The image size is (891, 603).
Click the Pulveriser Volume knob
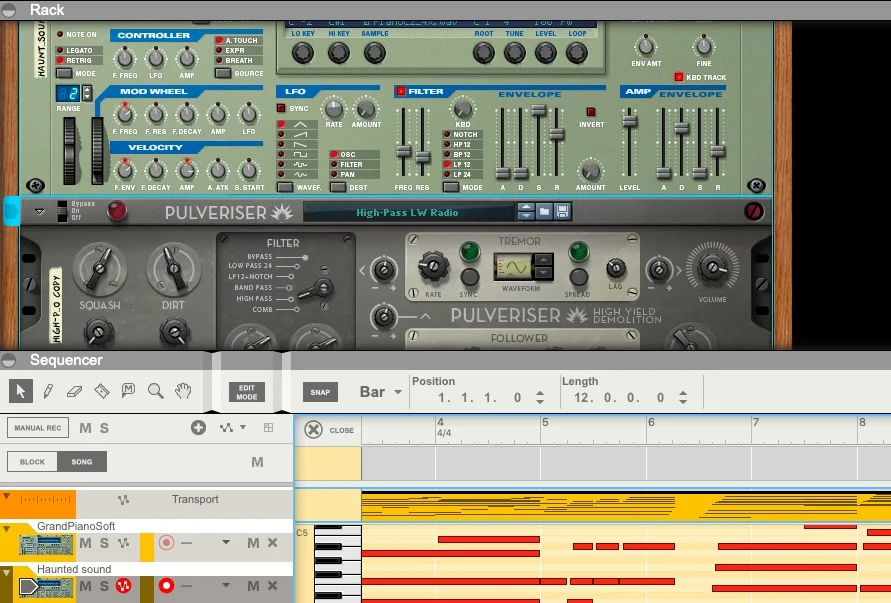tap(713, 267)
